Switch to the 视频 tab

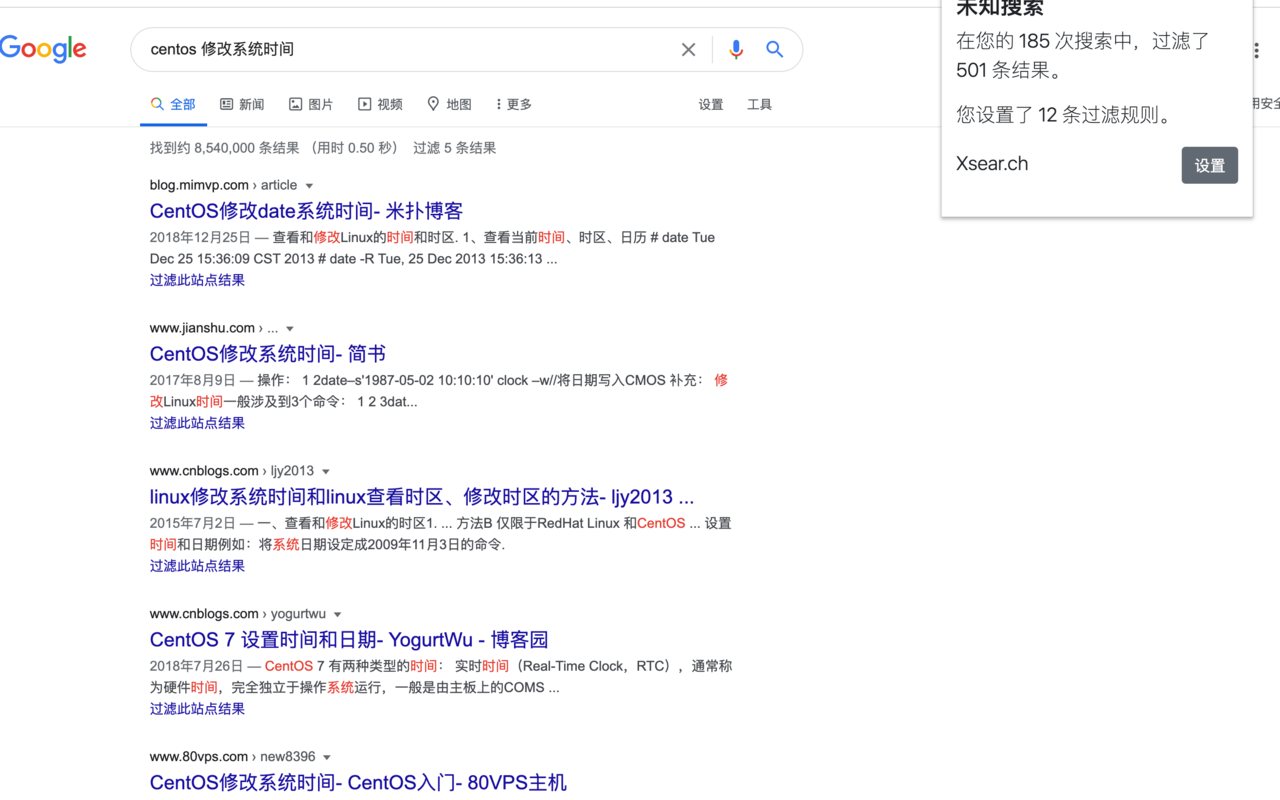380,104
